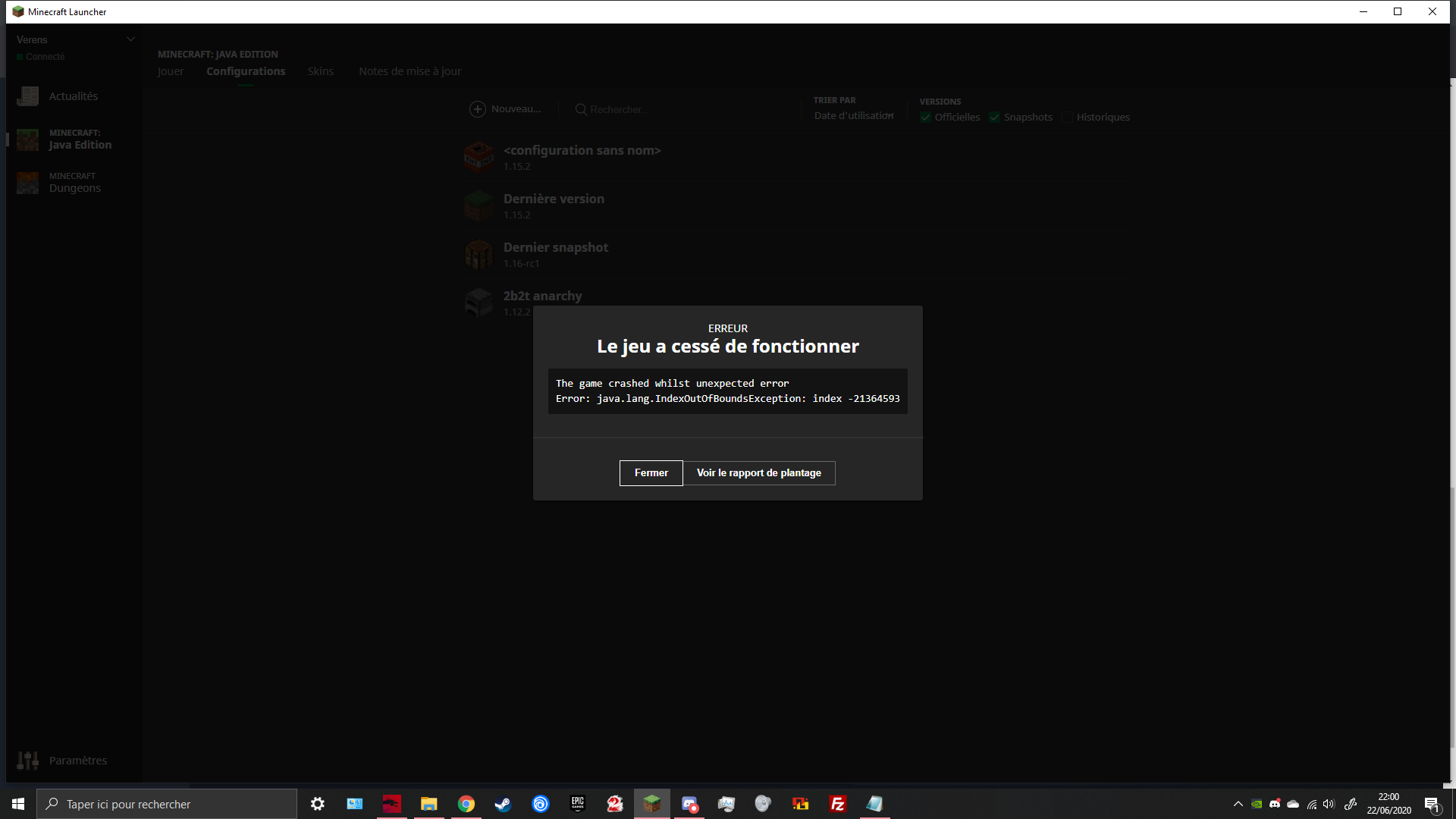Enable the Historiques versions checkbox
The image size is (1456, 819).
(x=1067, y=117)
